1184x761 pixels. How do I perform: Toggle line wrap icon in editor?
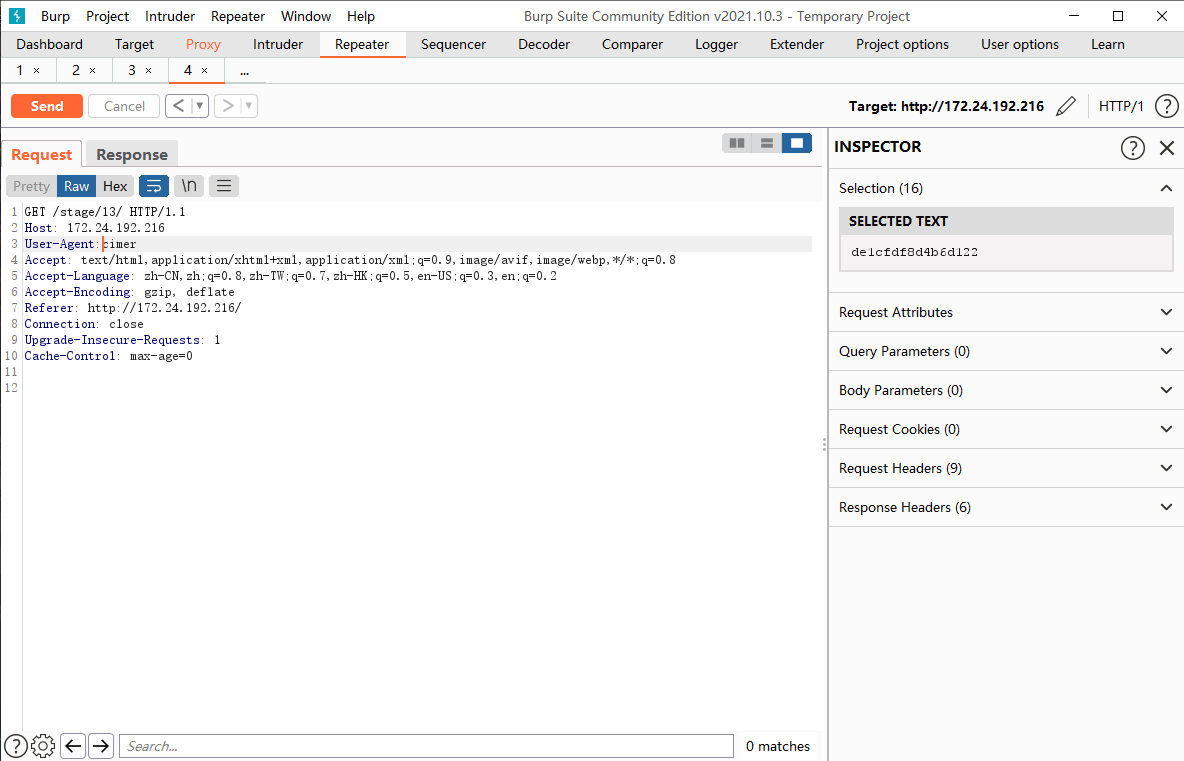coord(154,186)
